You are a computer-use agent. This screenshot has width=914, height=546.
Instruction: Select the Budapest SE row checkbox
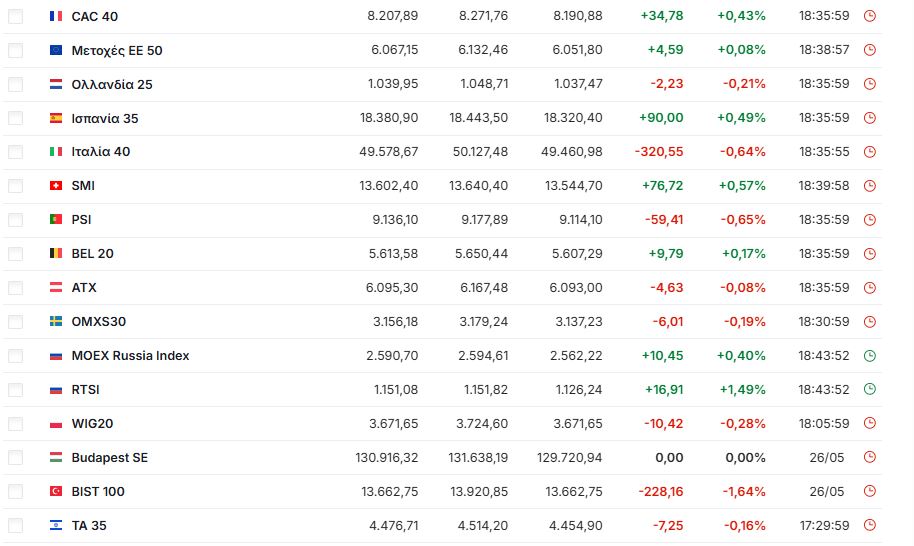(16, 458)
